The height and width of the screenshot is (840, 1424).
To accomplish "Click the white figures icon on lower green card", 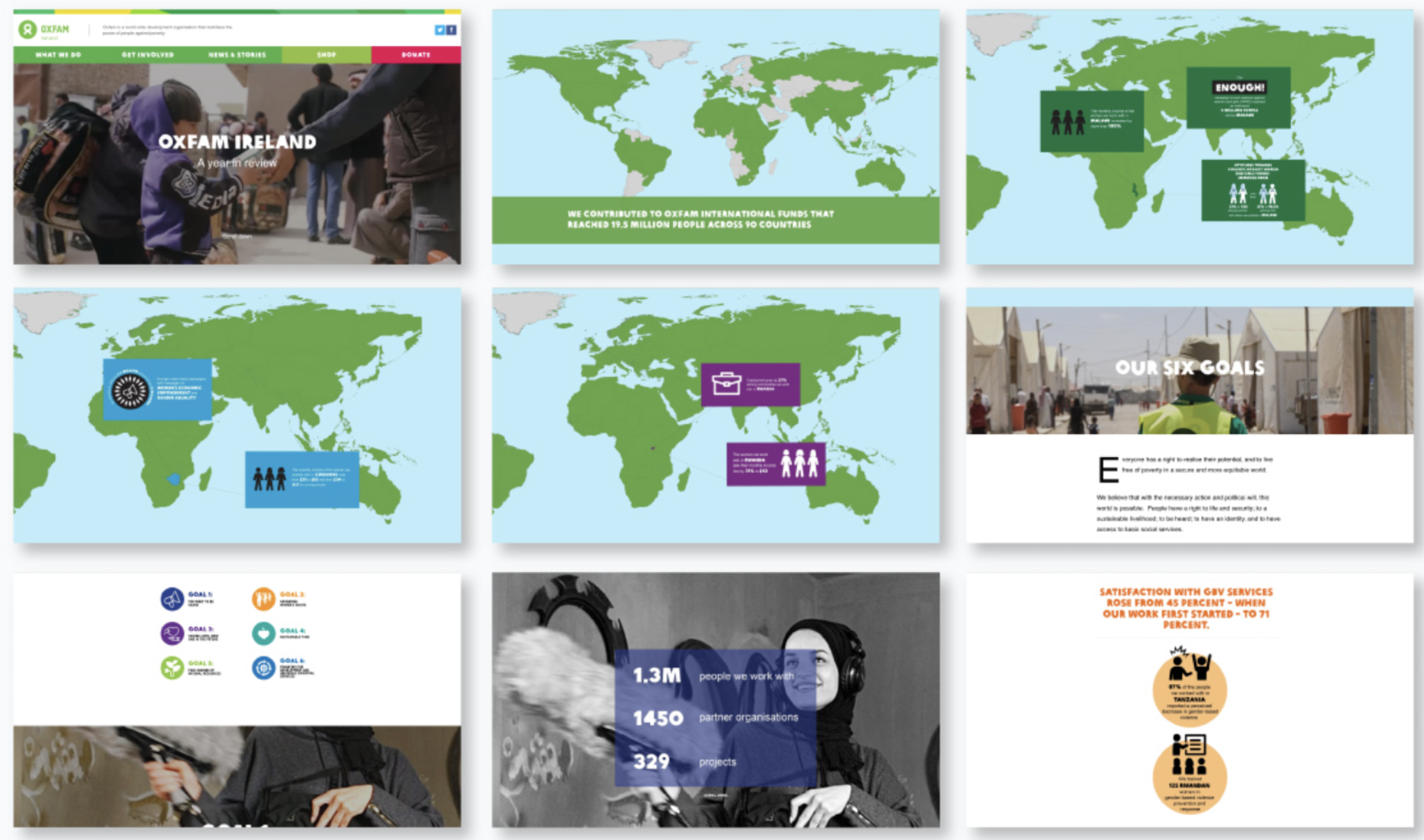I will [x=1253, y=194].
